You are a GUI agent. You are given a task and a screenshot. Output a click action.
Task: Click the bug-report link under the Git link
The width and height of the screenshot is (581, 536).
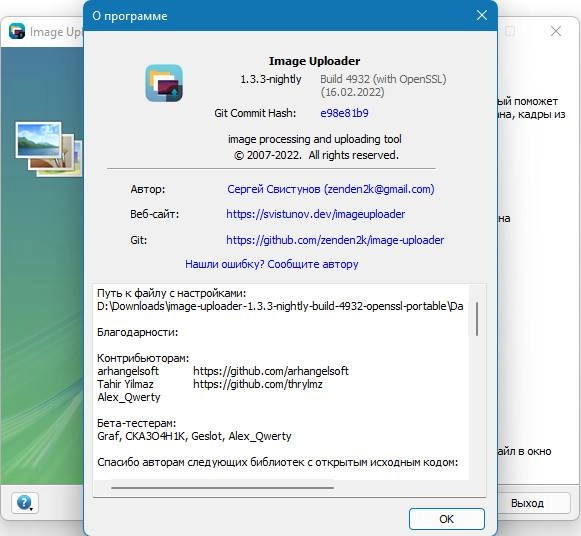[272, 264]
